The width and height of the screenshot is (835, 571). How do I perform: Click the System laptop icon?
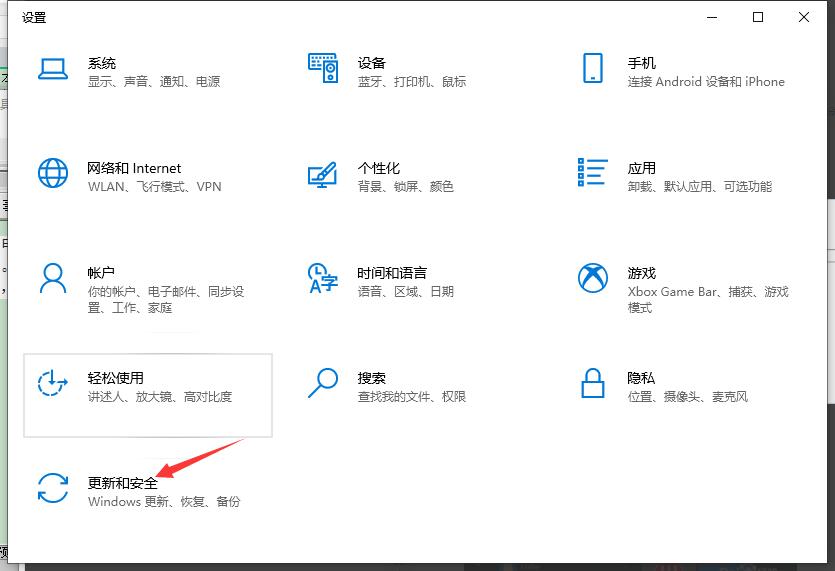click(52, 69)
